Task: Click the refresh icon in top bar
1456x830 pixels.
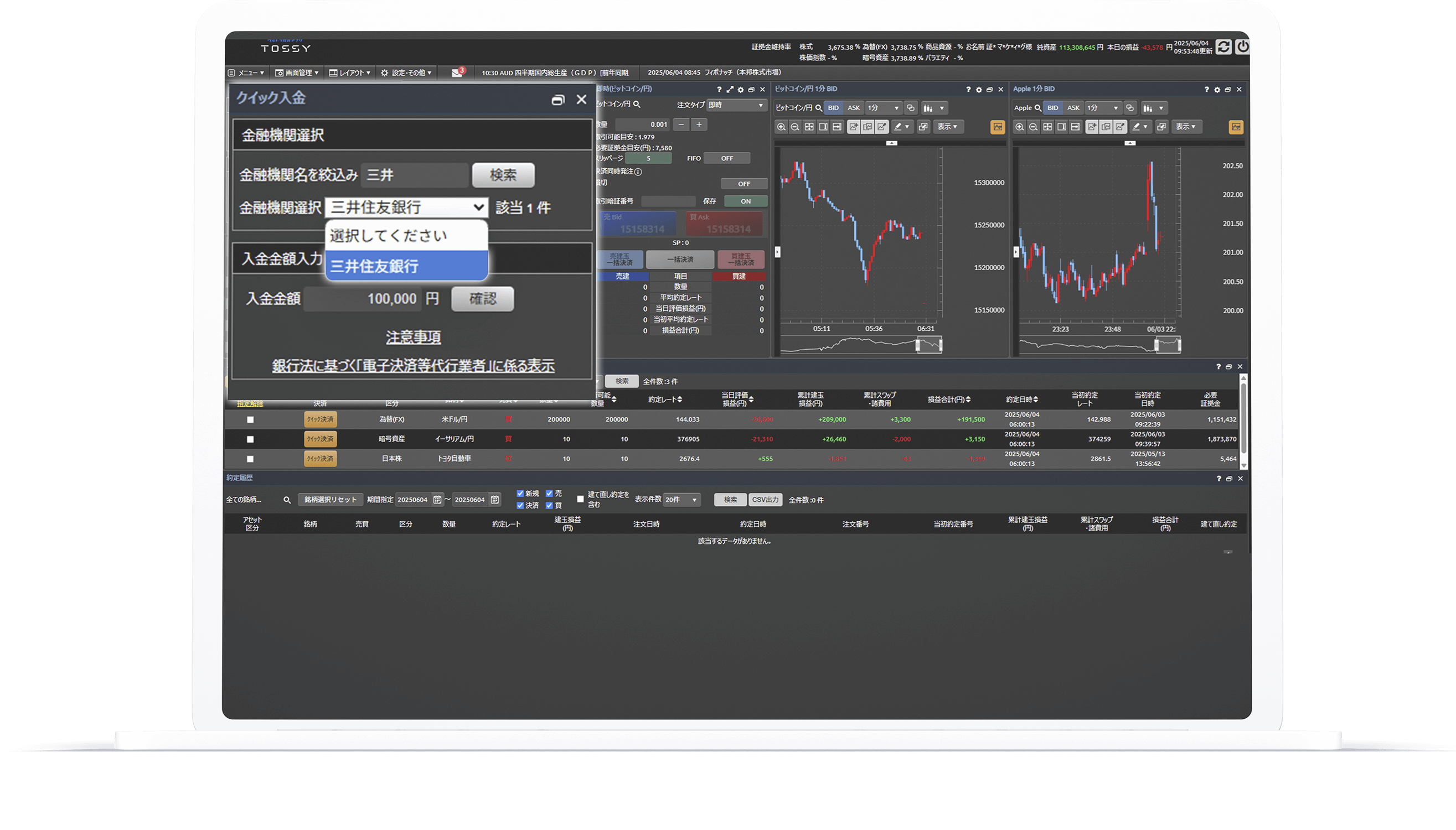Action: pos(1223,46)
